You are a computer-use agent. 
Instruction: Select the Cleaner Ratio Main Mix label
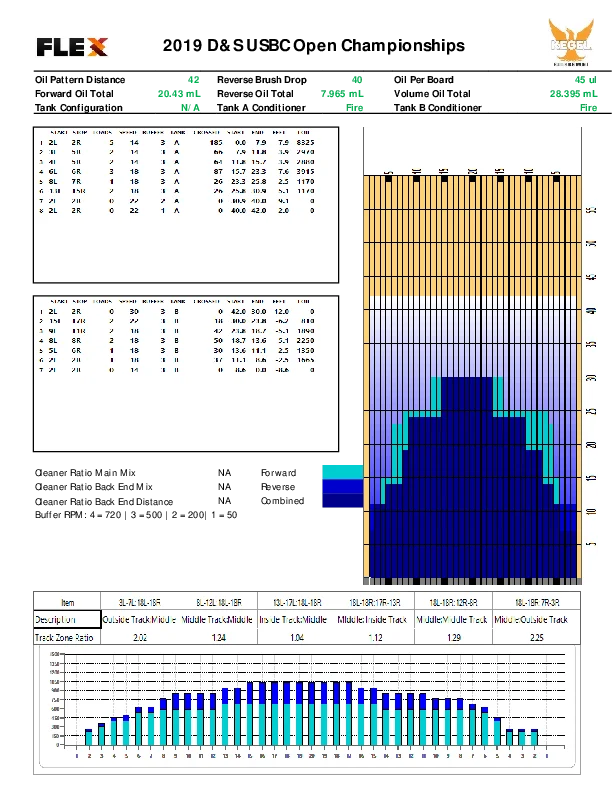coord(85,473)
